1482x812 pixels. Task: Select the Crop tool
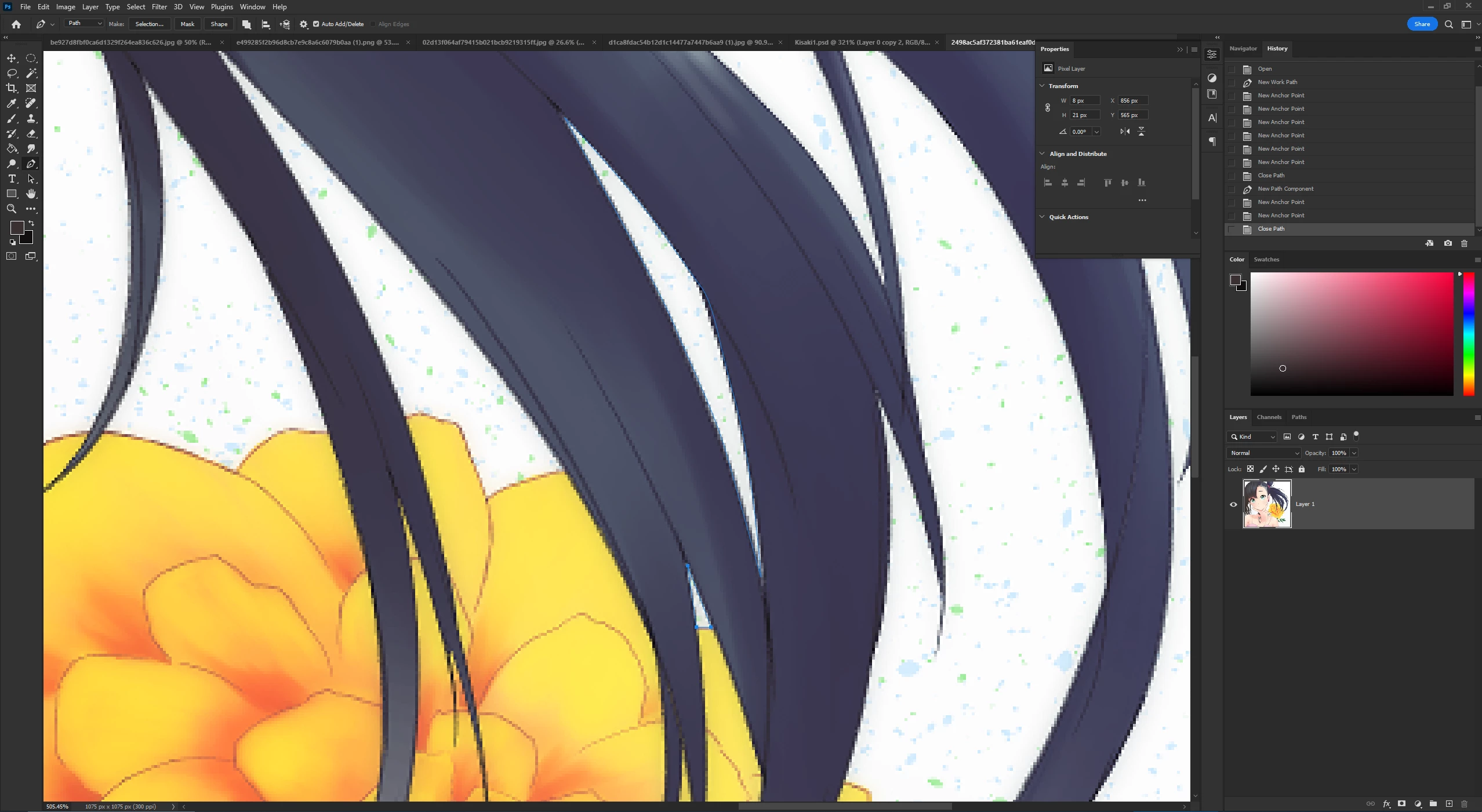(x=12, y=88)
